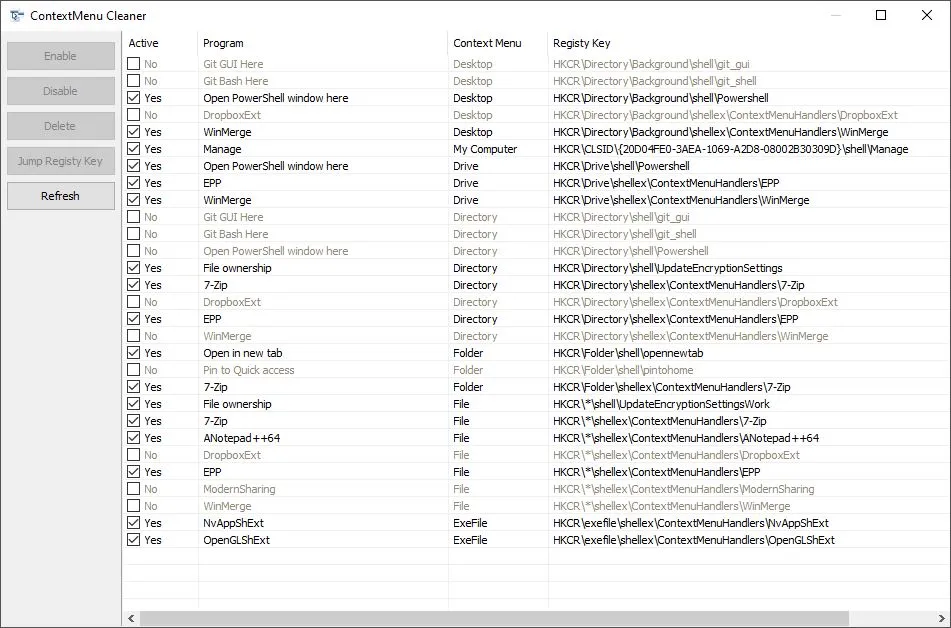Click registry key HKCR\Directory\Background\shell\git_gui

(x=651, y=64)
